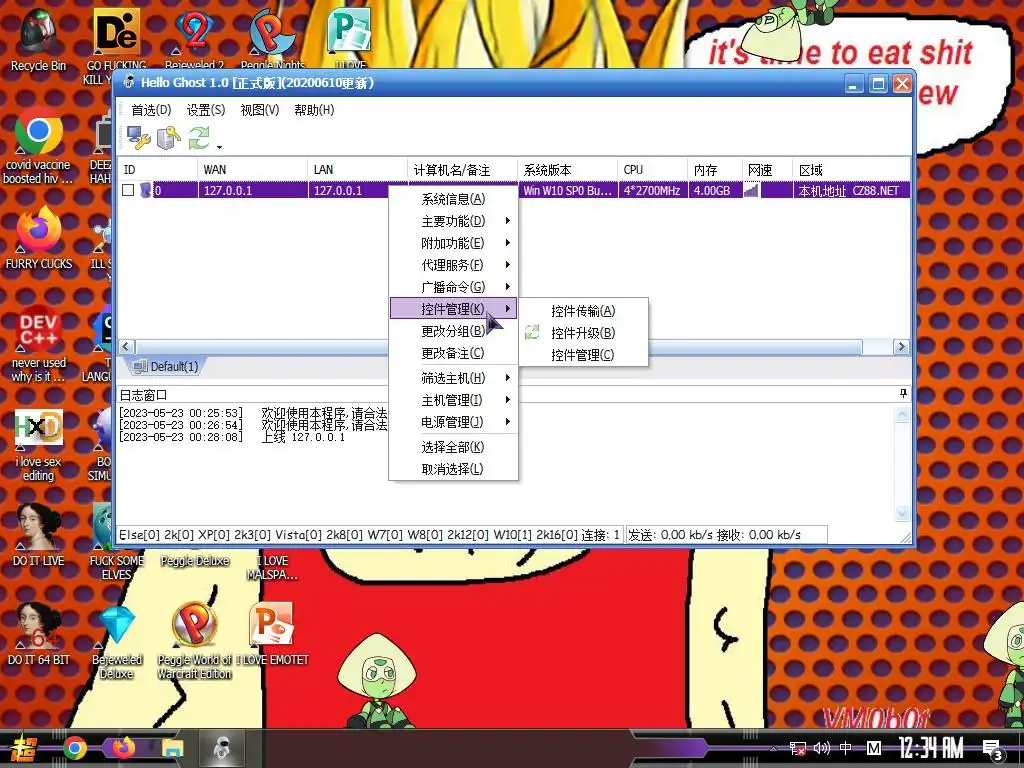1024x768 pixels.
Task: Expand the 主要功能(D) submenu
Action: click(x=453, y=221)
